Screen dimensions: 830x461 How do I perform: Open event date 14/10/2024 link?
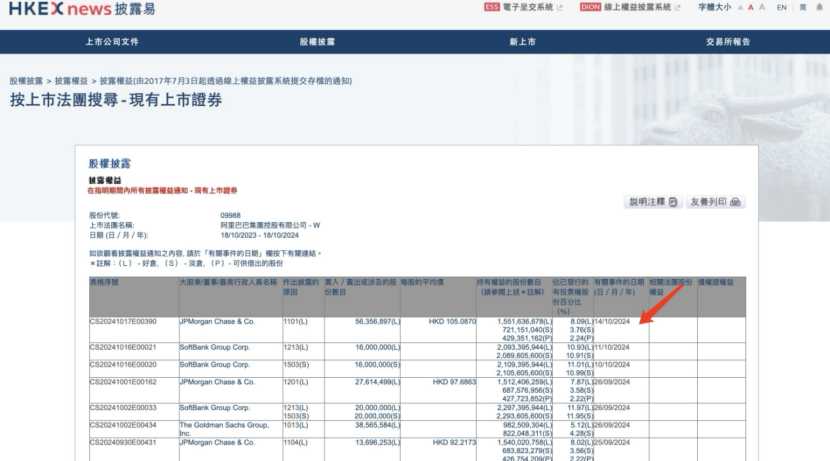pos(613,322)
